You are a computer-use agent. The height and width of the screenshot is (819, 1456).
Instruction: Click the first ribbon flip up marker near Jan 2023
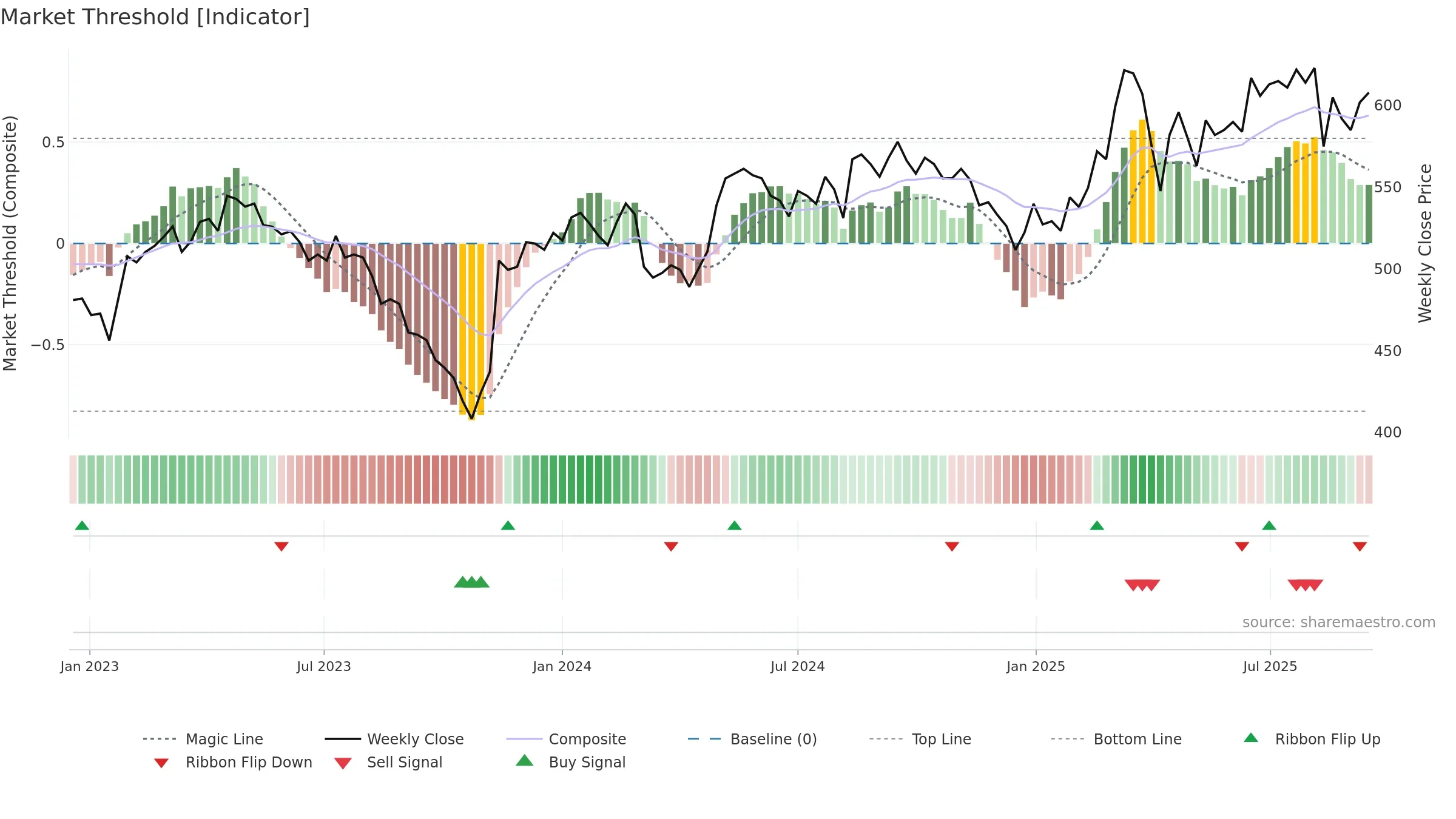pos(82,525)
